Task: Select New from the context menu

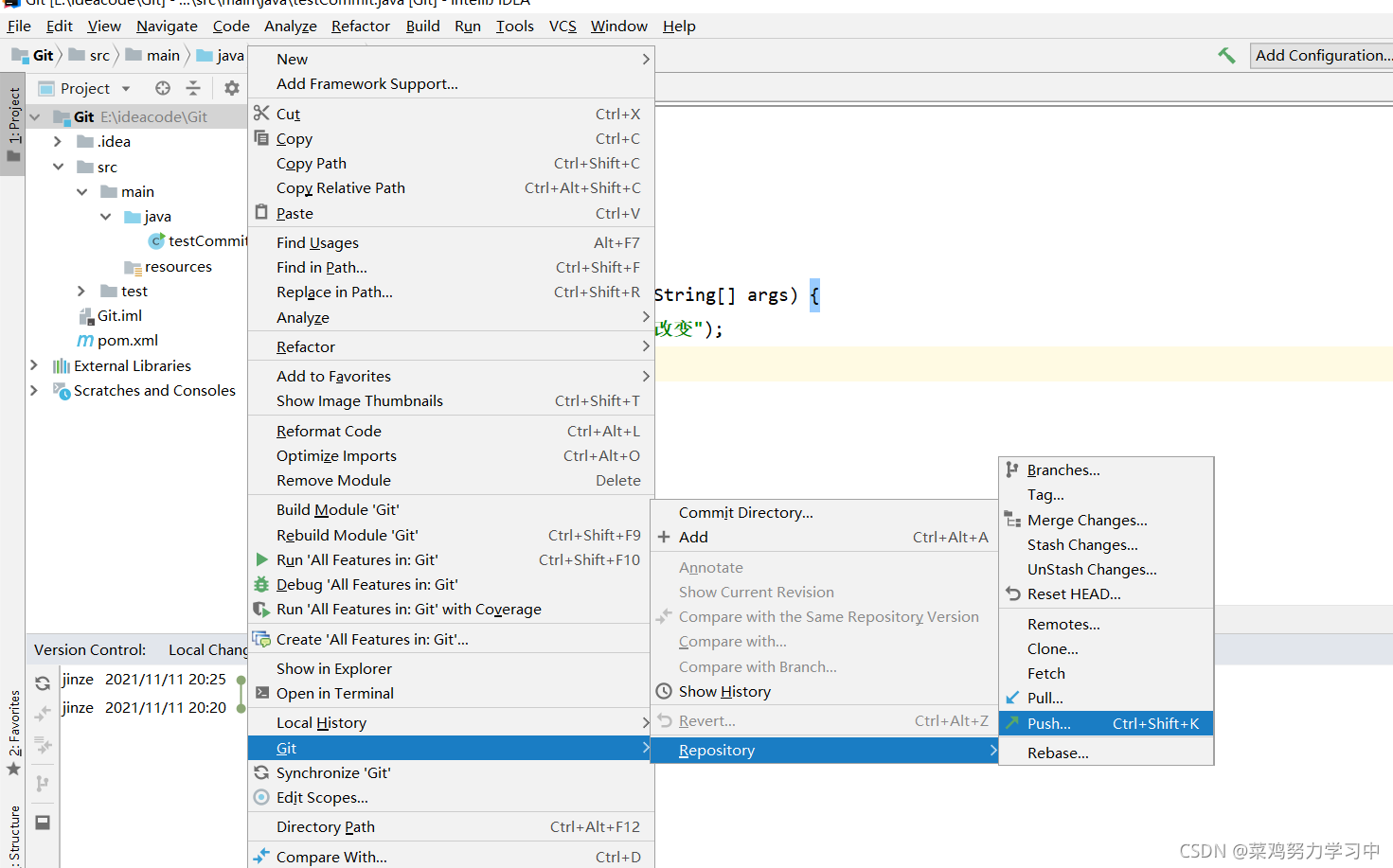Action: pyautogui.click(x=451, y=59)
